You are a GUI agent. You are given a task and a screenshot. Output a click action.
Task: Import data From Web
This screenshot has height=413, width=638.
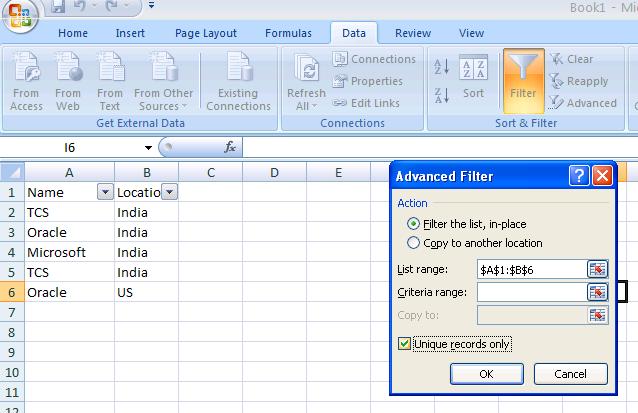(68, 81)
